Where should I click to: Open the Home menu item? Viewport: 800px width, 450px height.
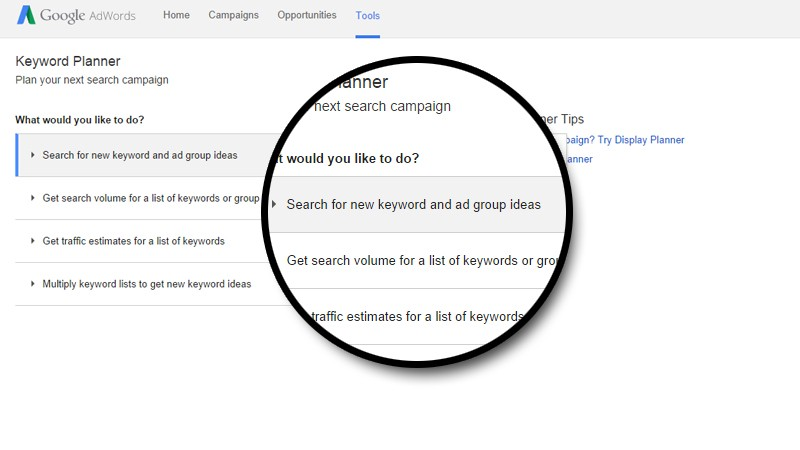[177, 15]
